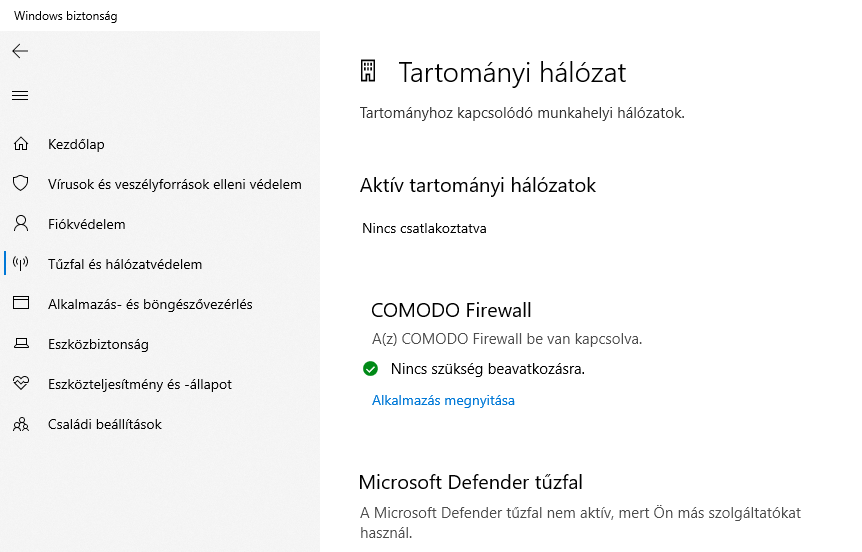Open the hamburger navigation menu
Viewport: 862px width, 552px height.
tap(20, 96)
